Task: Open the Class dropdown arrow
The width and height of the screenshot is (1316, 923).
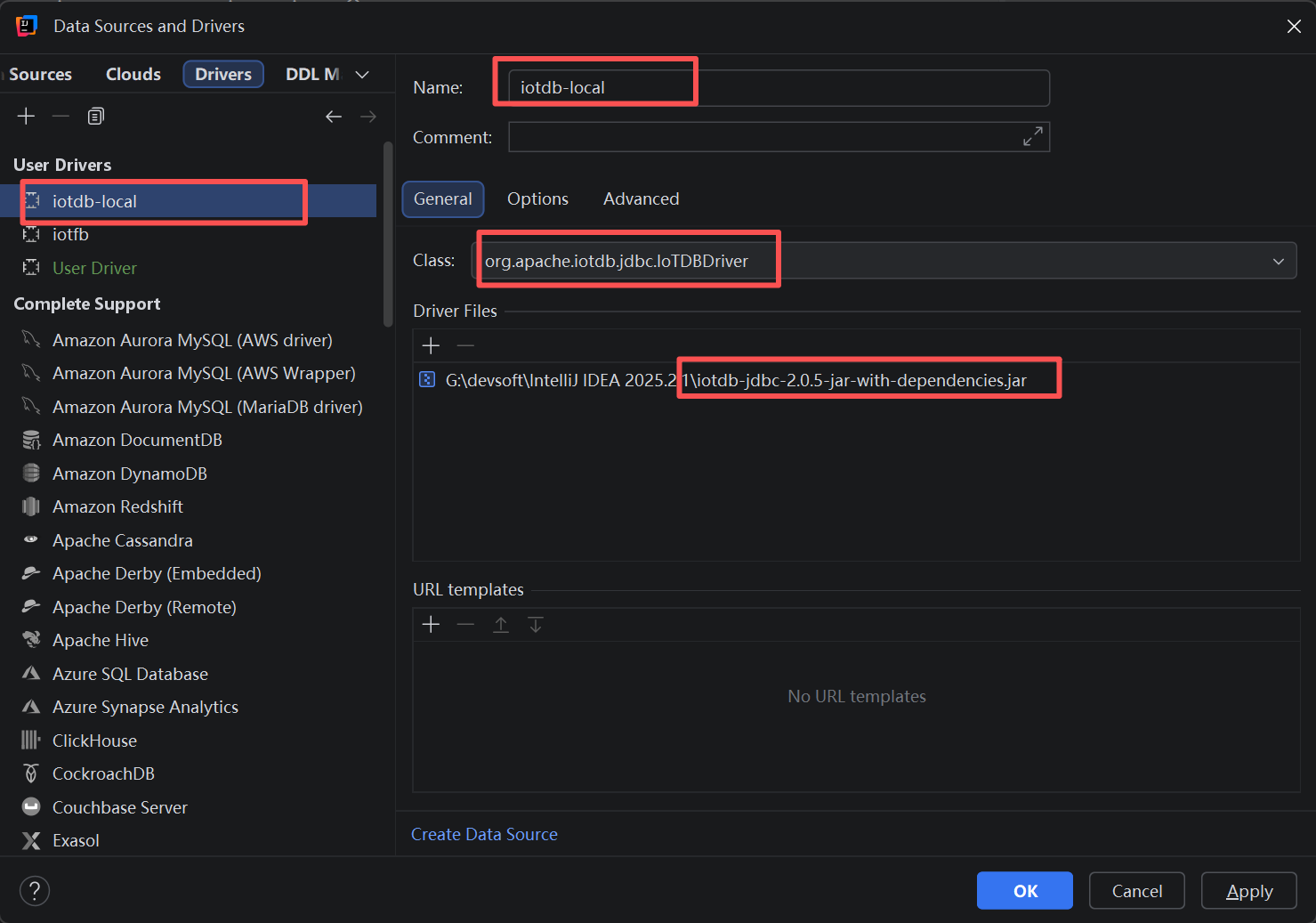Action: 1279,261
